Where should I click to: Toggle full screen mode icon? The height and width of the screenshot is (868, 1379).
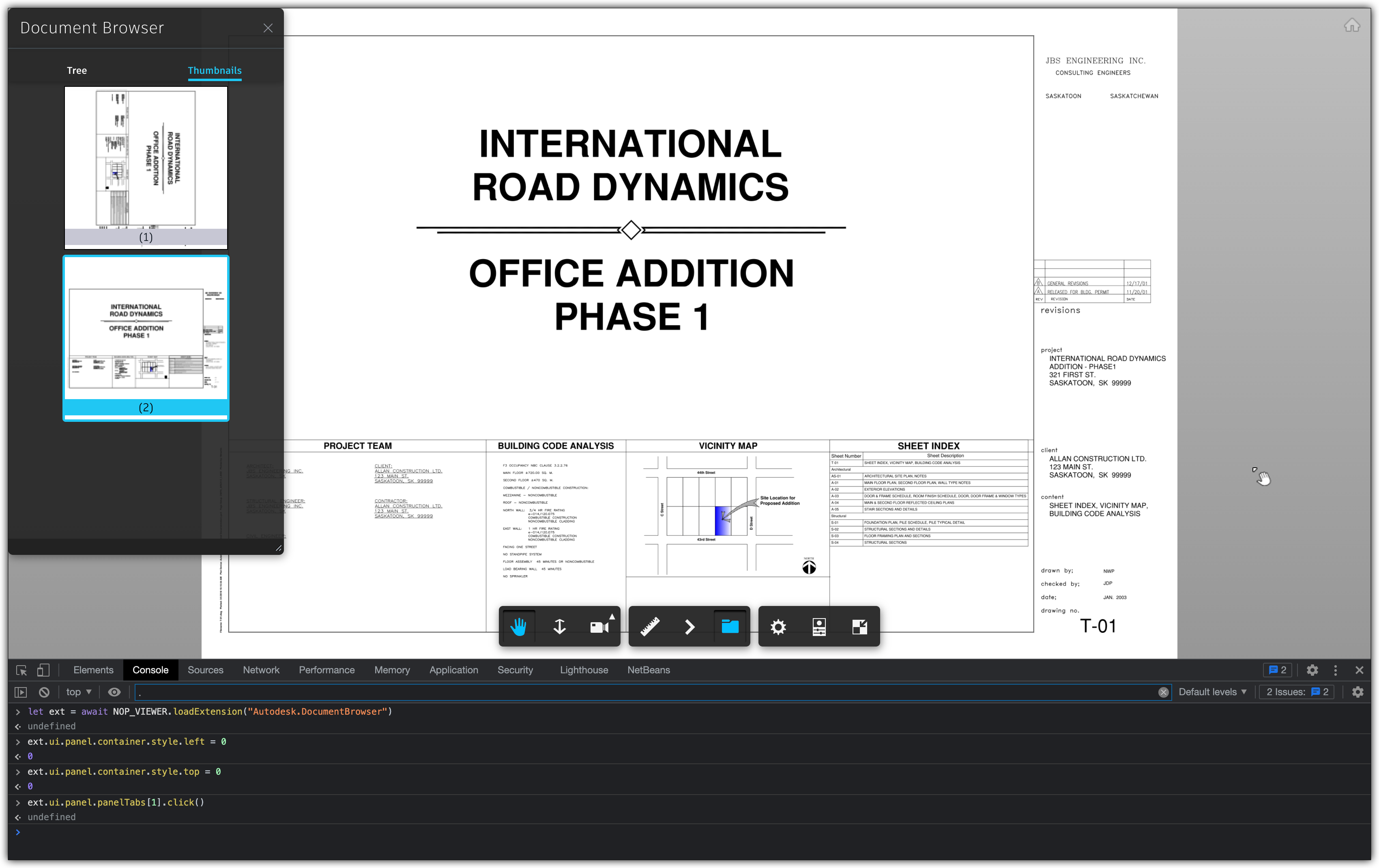tap(859, 627)
